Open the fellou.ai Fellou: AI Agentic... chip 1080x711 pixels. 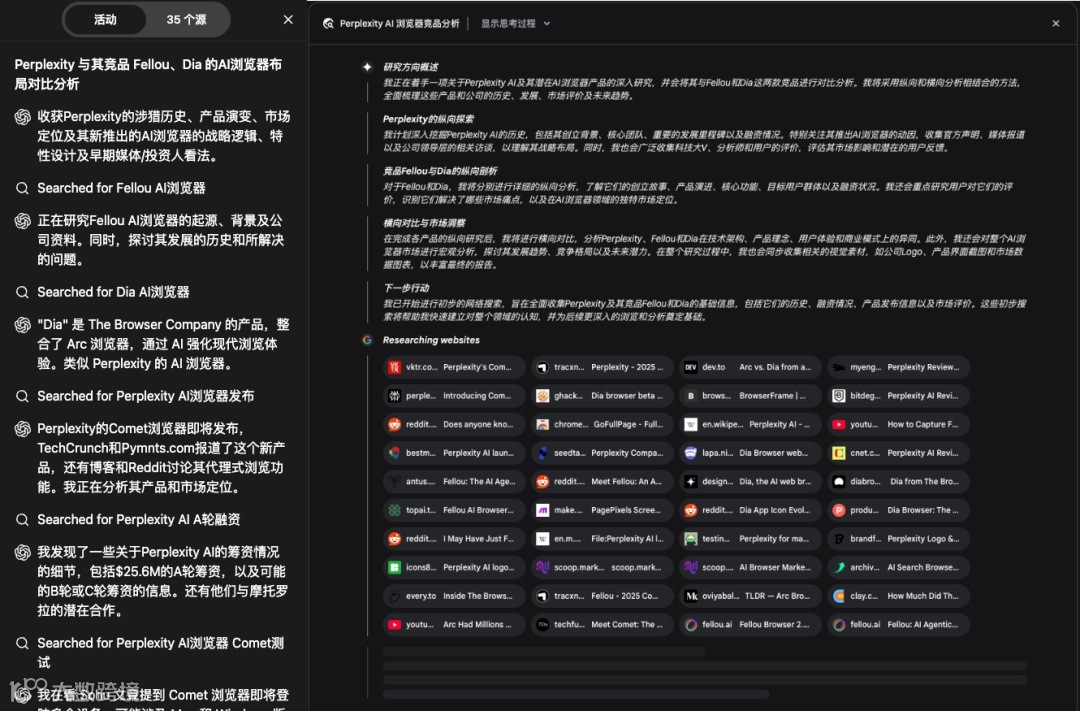tap(898, 624)
